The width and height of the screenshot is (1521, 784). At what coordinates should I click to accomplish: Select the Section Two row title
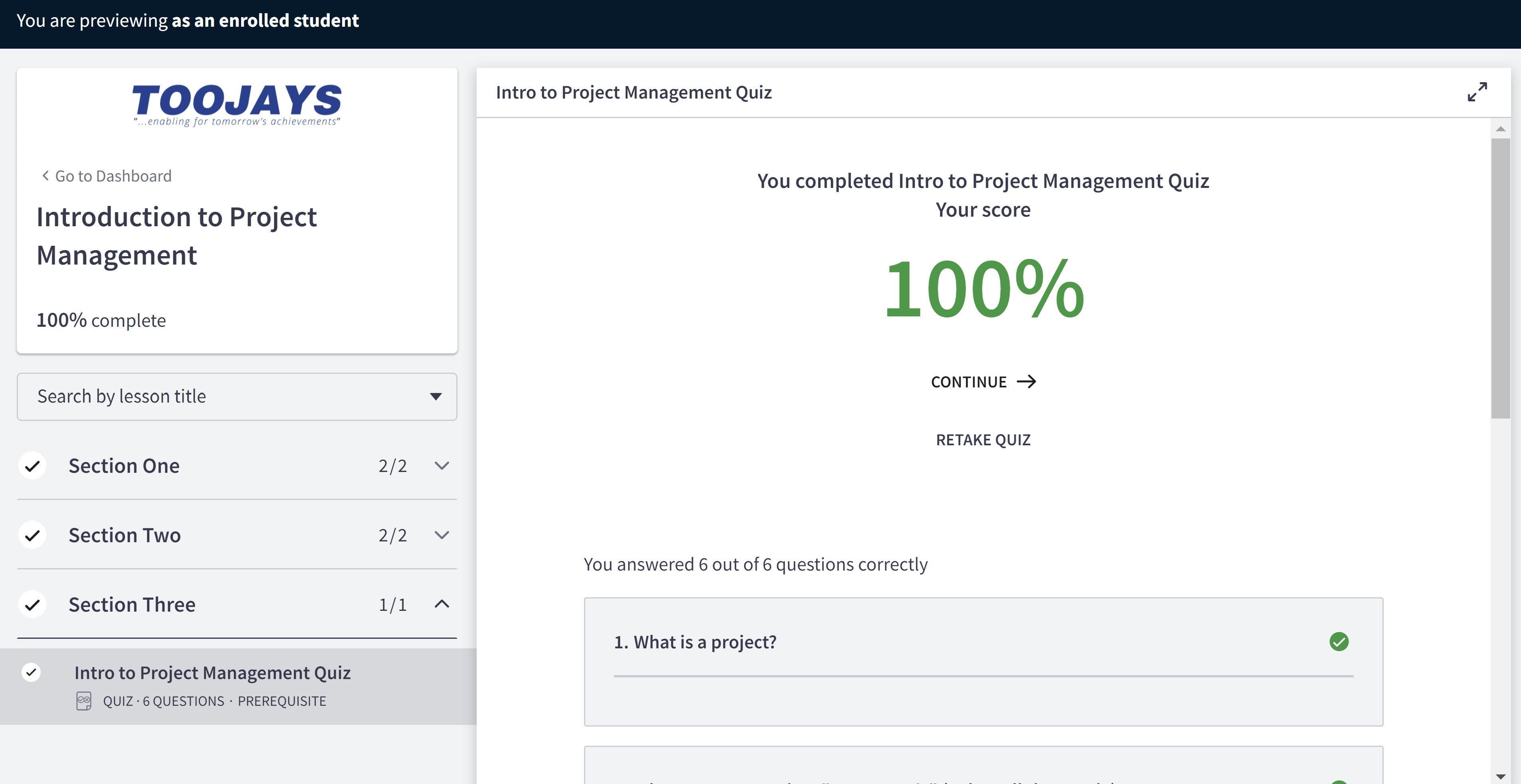click(125, 535)
